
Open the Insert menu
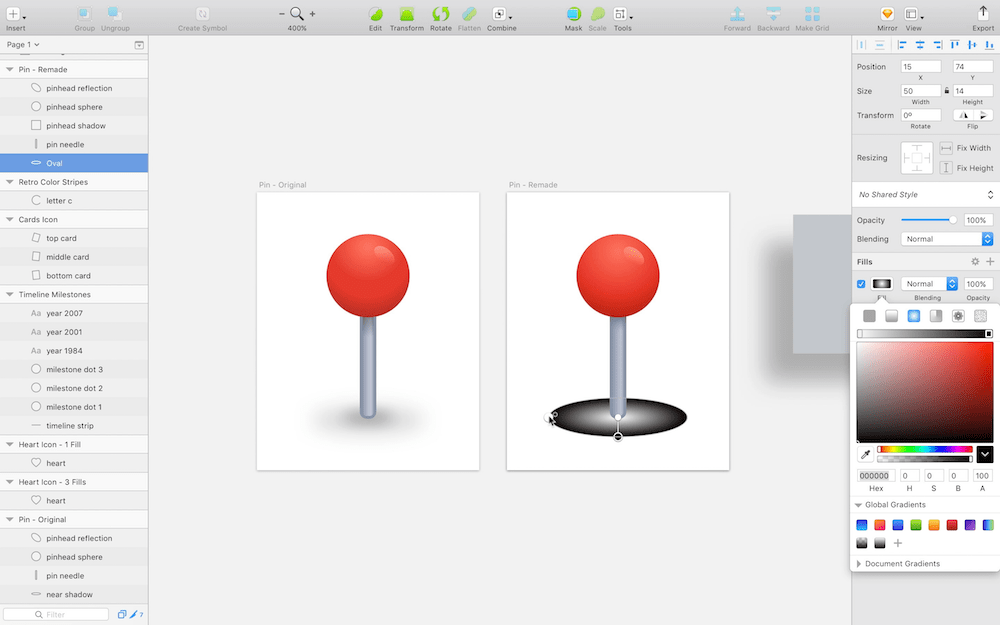[x=12, y=17]
